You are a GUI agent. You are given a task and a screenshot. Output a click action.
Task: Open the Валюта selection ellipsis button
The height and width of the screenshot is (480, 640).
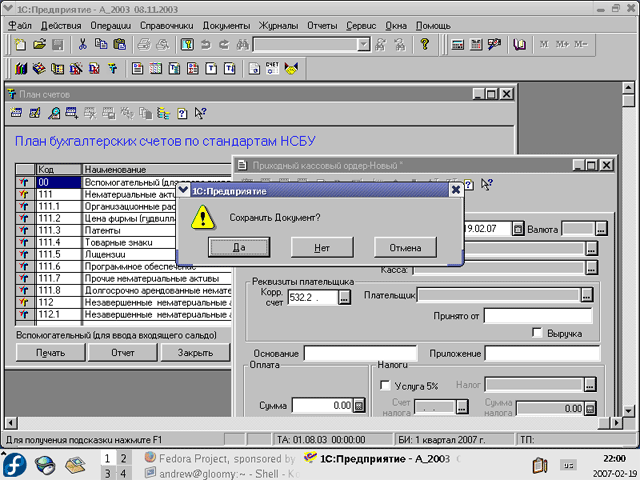[x=601, y=229]
